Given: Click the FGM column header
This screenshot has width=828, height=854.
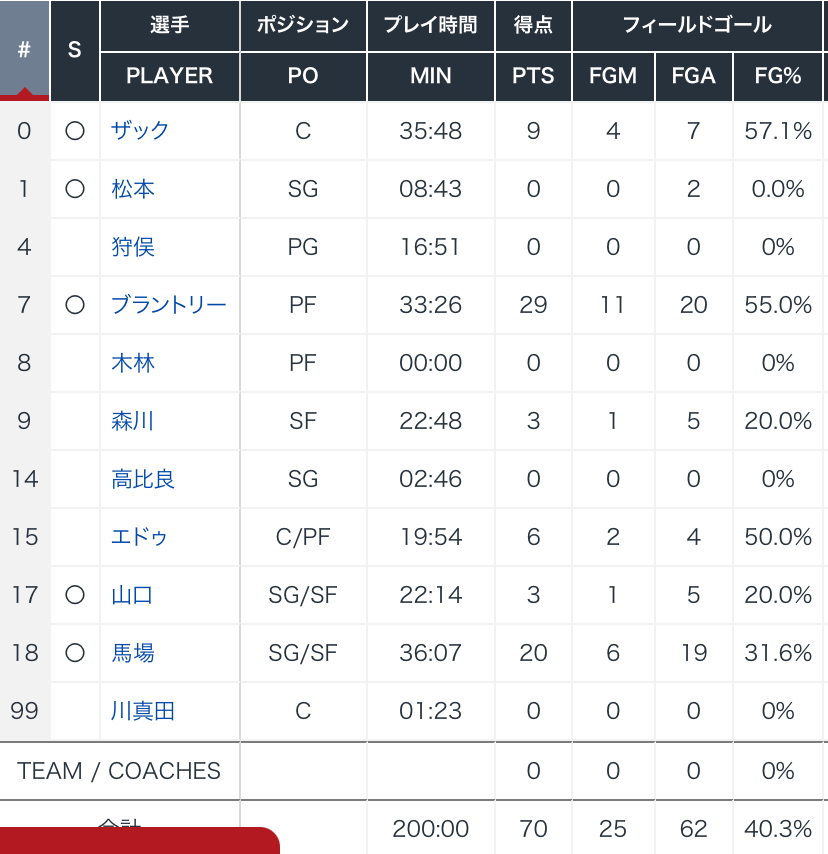Looking at the screenshot, I should pyautogui.click(x=613, y=76).
